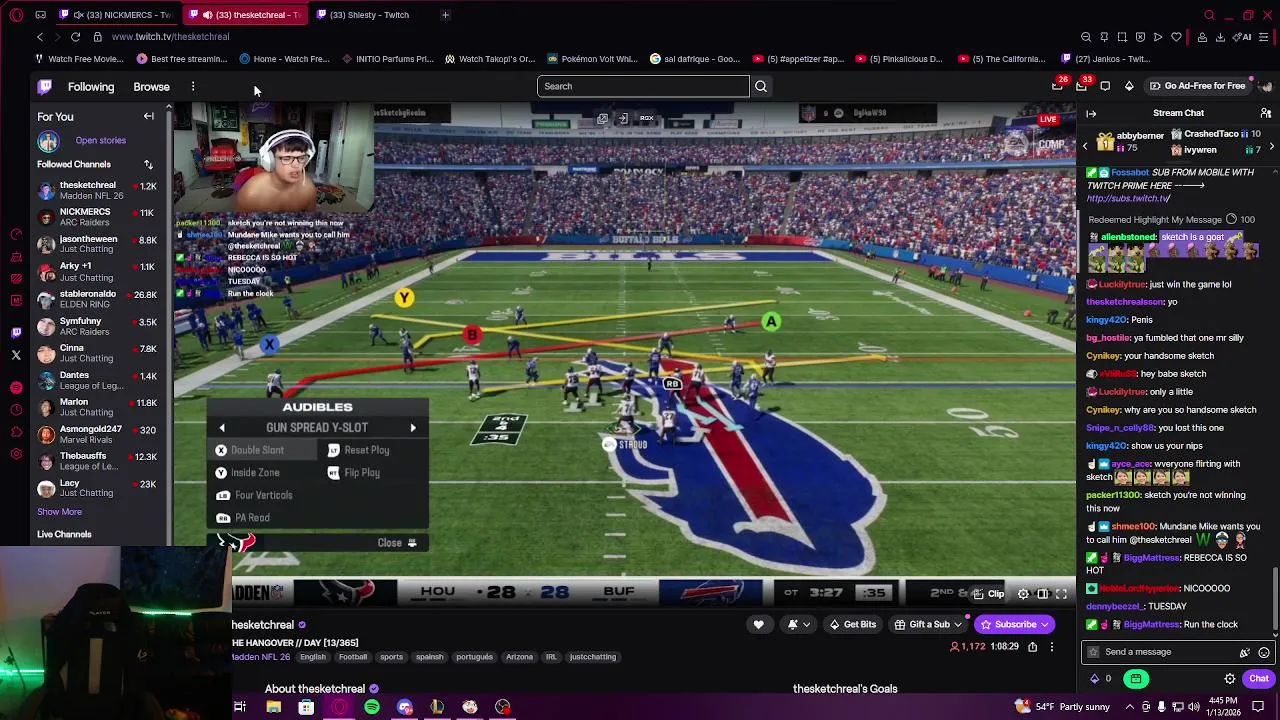Open the notifications inbox with badge 33
This screenshot has width=1280, height=720.
coord(1082,86)
